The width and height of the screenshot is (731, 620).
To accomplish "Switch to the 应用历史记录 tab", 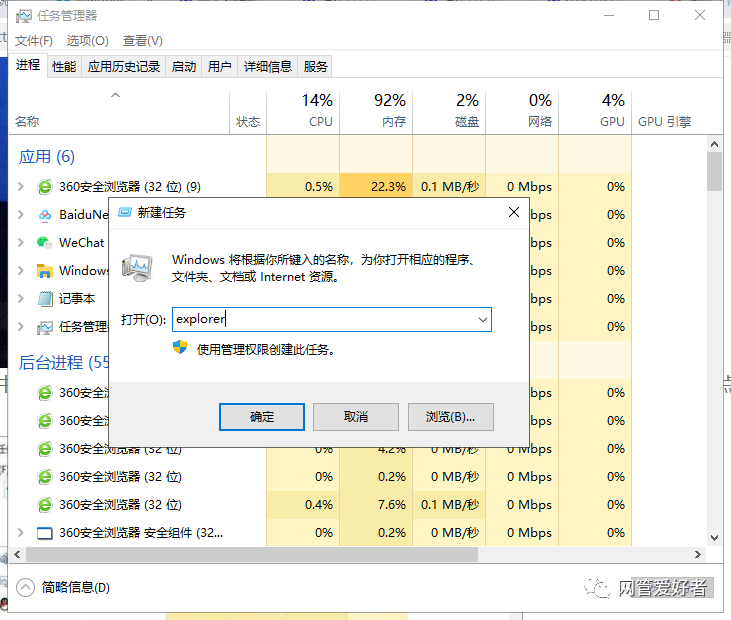I will pyautogui.click(x=124, y=67).
